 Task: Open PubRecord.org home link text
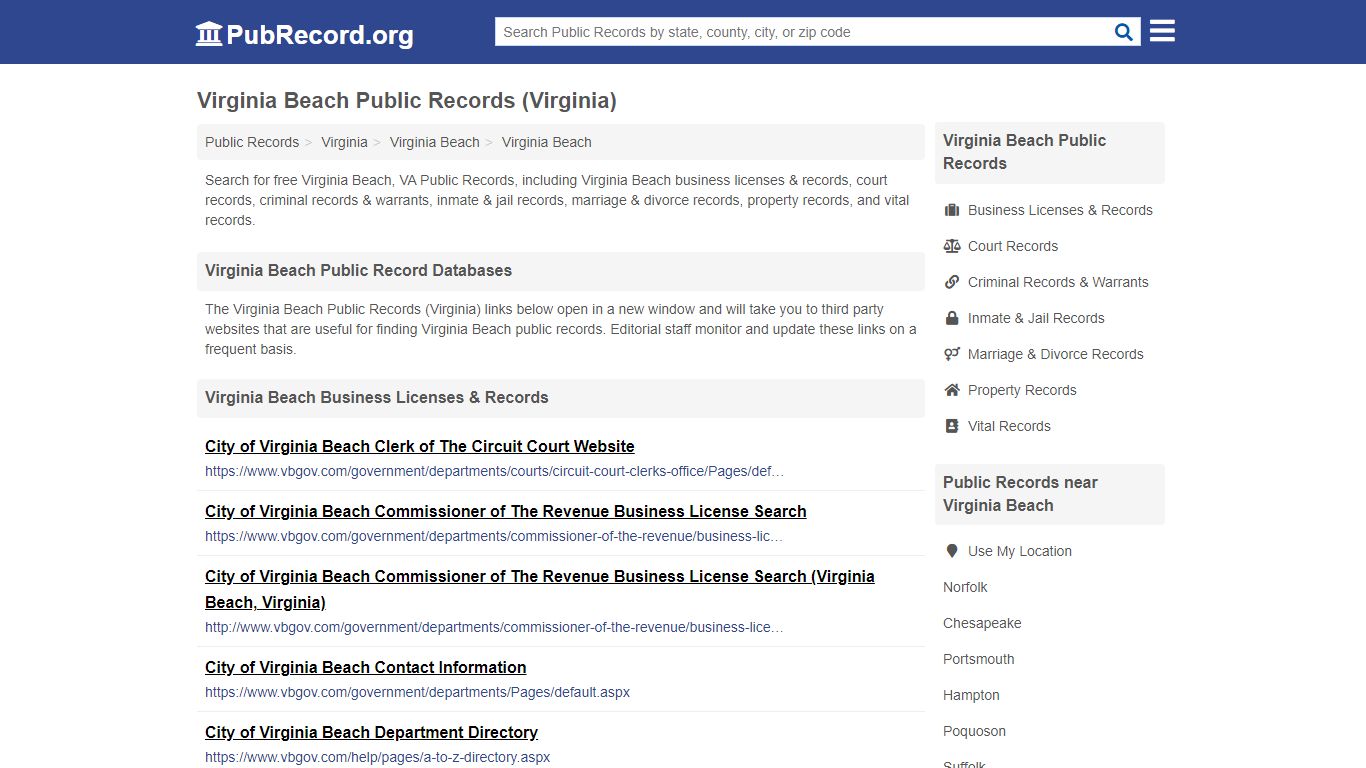coord(320,35)
